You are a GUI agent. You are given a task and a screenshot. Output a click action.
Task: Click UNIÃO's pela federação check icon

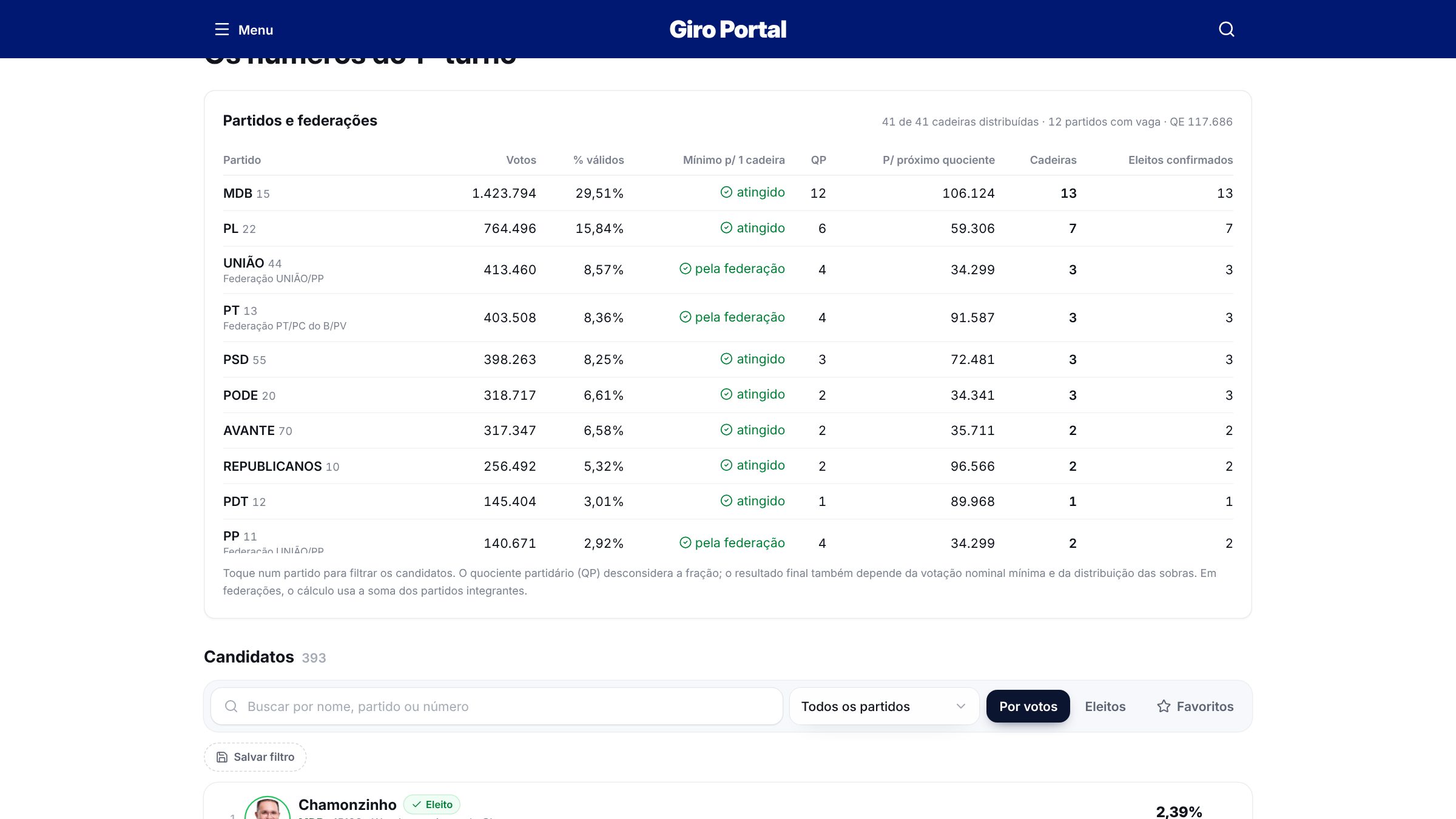(685, 269)
